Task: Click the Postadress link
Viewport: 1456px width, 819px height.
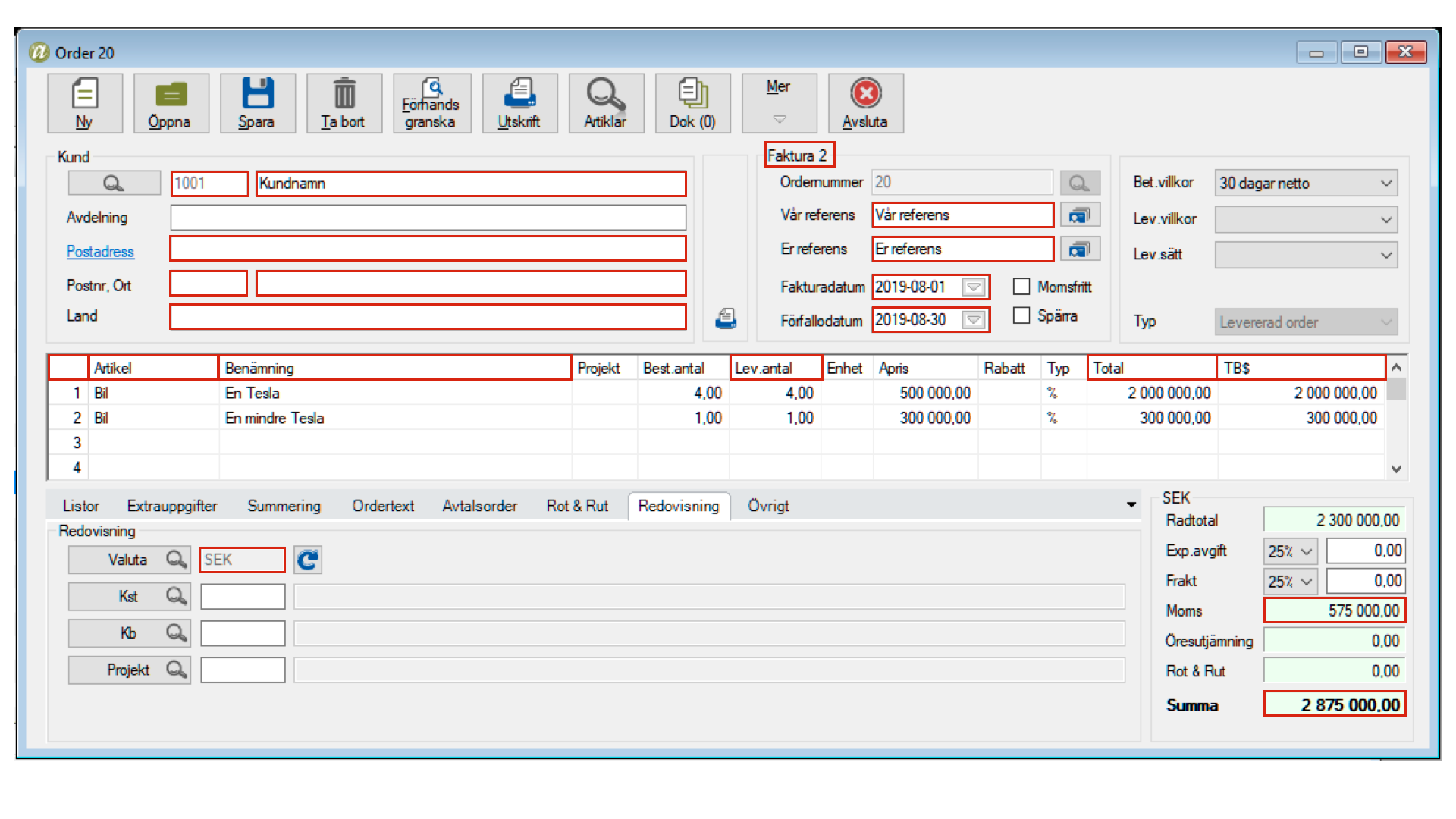Action: tap(100, 252)
